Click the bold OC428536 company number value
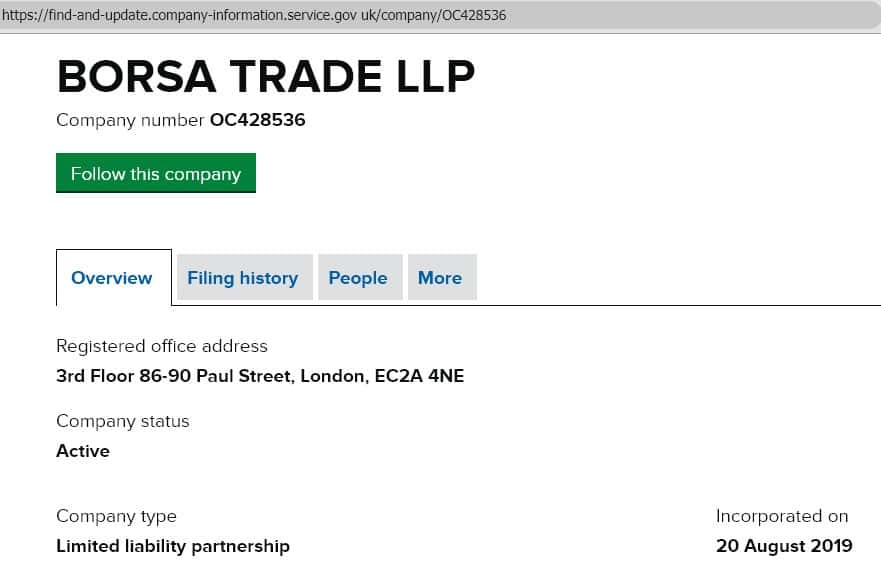 (x=257, y=121)
